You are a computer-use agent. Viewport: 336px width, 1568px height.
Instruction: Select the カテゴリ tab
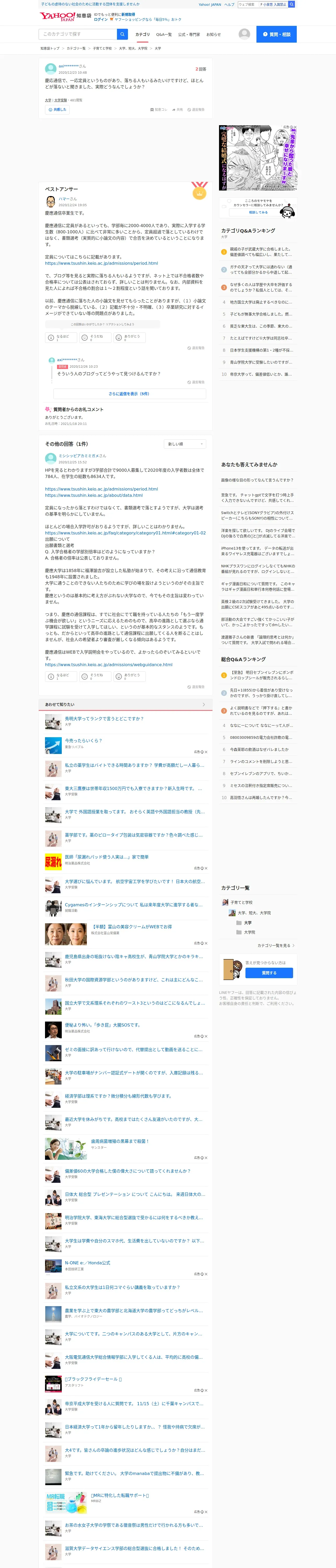pyautogui.click(x=142, y=35)
